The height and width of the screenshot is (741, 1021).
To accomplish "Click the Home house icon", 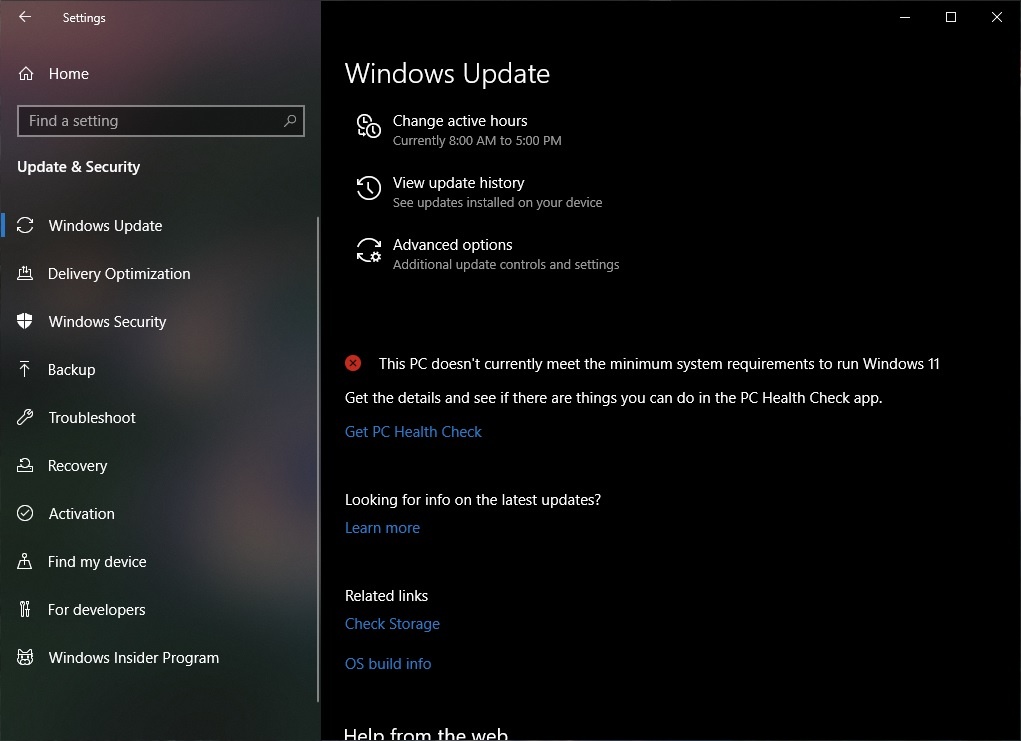I will tap(25, 74).
